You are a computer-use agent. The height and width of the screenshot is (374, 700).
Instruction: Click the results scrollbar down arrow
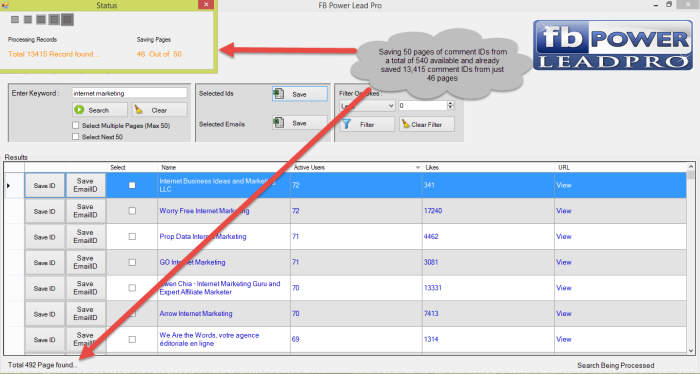(x=691, y=351)
